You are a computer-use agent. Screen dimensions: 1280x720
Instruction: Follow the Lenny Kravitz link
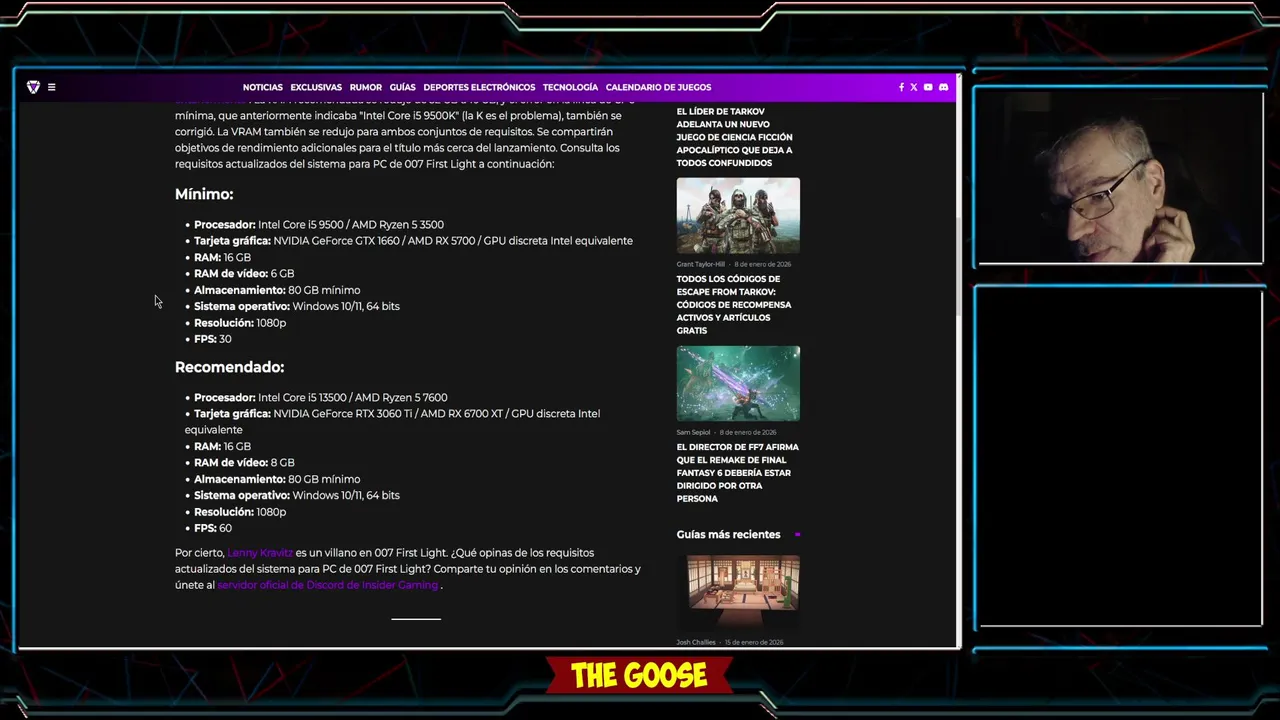click(260, 553)
